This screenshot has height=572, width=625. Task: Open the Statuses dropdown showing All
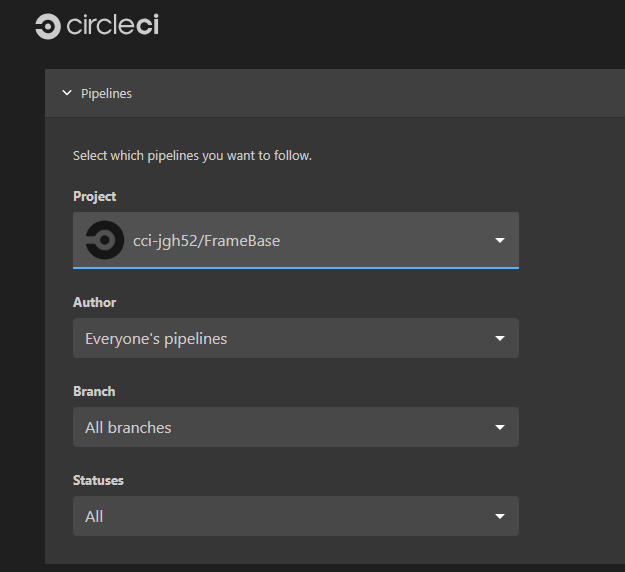[x=296, y=516]
